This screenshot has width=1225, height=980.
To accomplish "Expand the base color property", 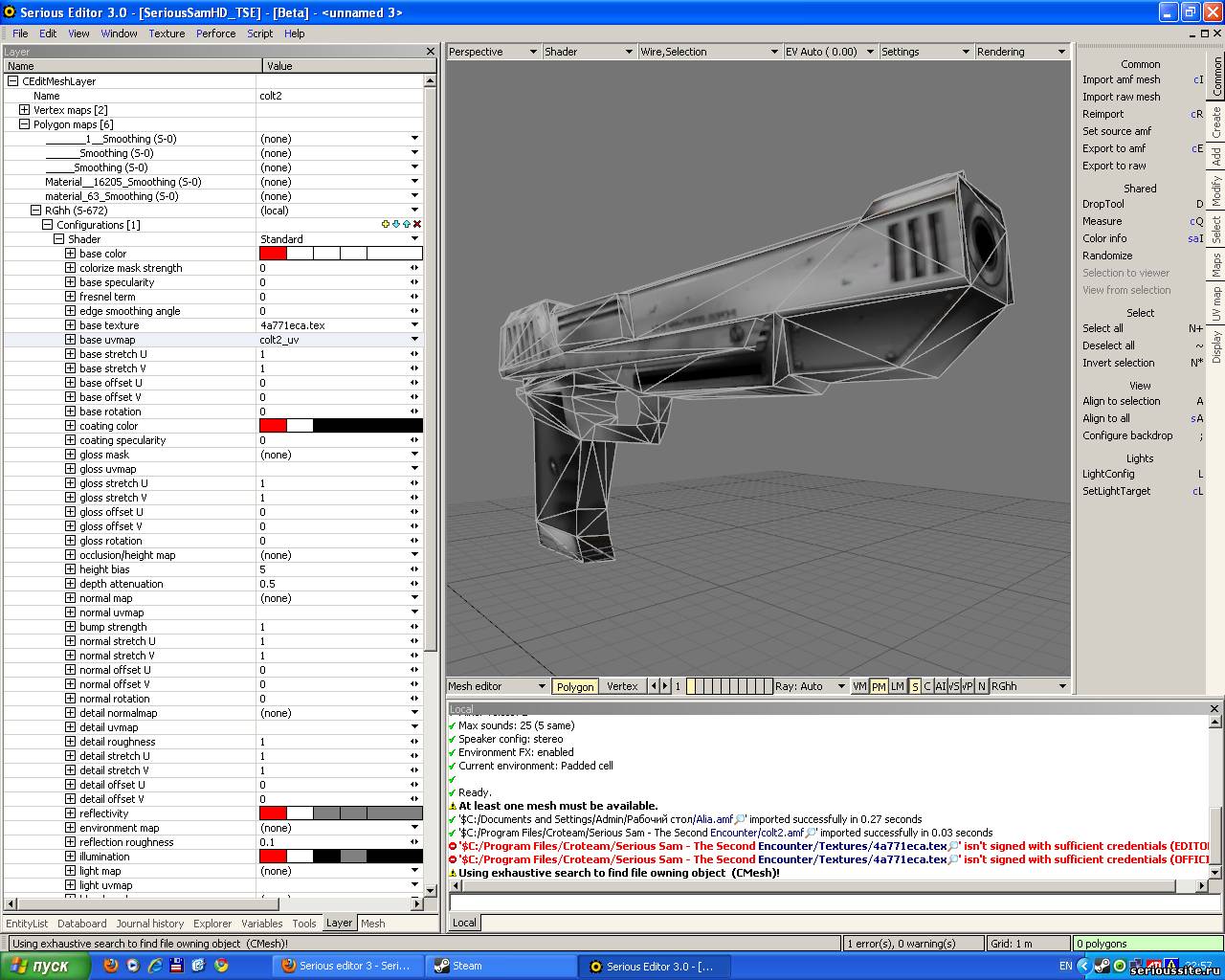I will (70, 254).
